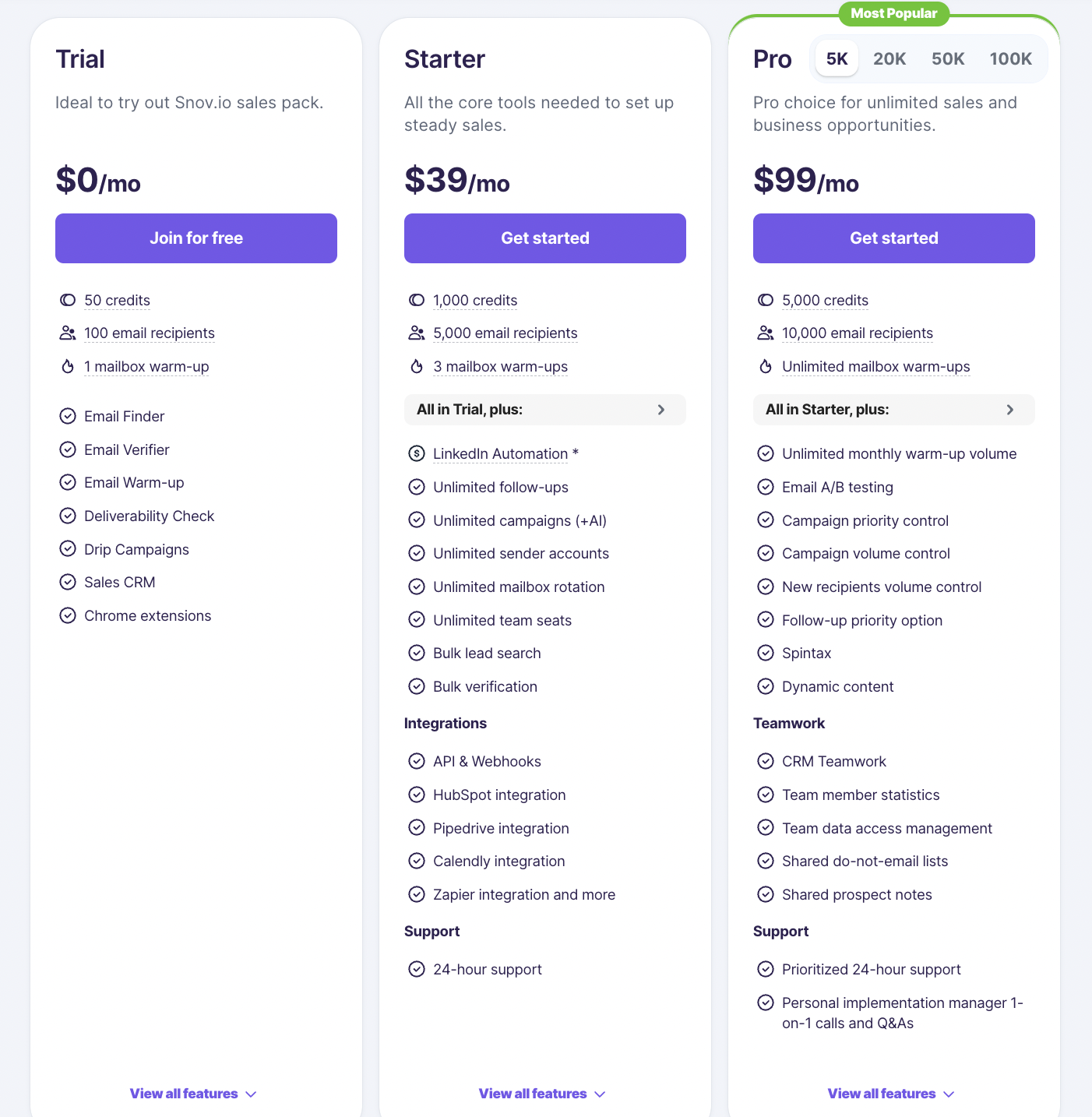Click the checkmark icon beside Spintax
Screen dimensions: 1092x1117
point(765,653)
